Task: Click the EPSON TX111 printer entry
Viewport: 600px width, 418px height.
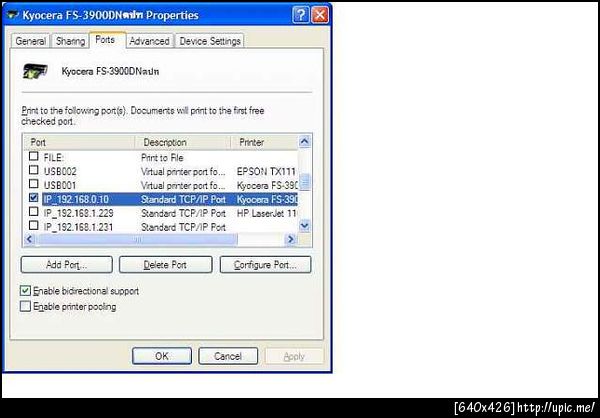Action: [x=266, y=171]
